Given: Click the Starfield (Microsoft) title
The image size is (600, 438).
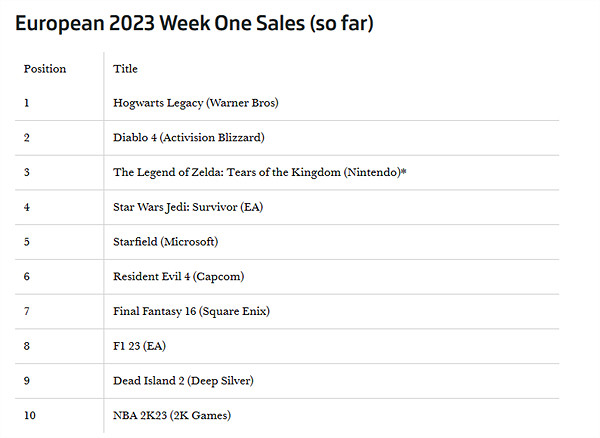Looking at the screenshot, I should [165, 241].
